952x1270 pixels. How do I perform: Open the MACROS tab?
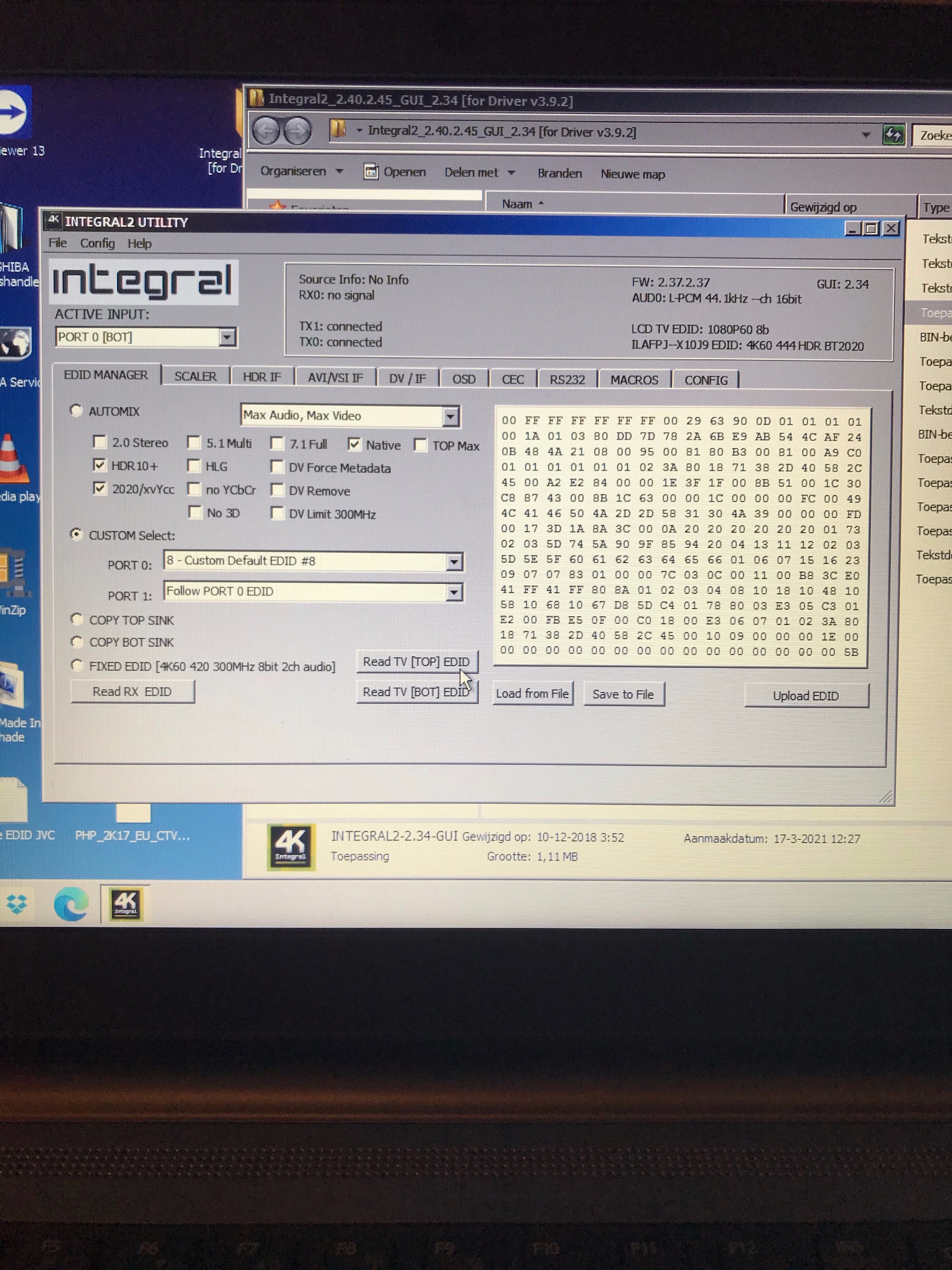(x=634, y=380)
